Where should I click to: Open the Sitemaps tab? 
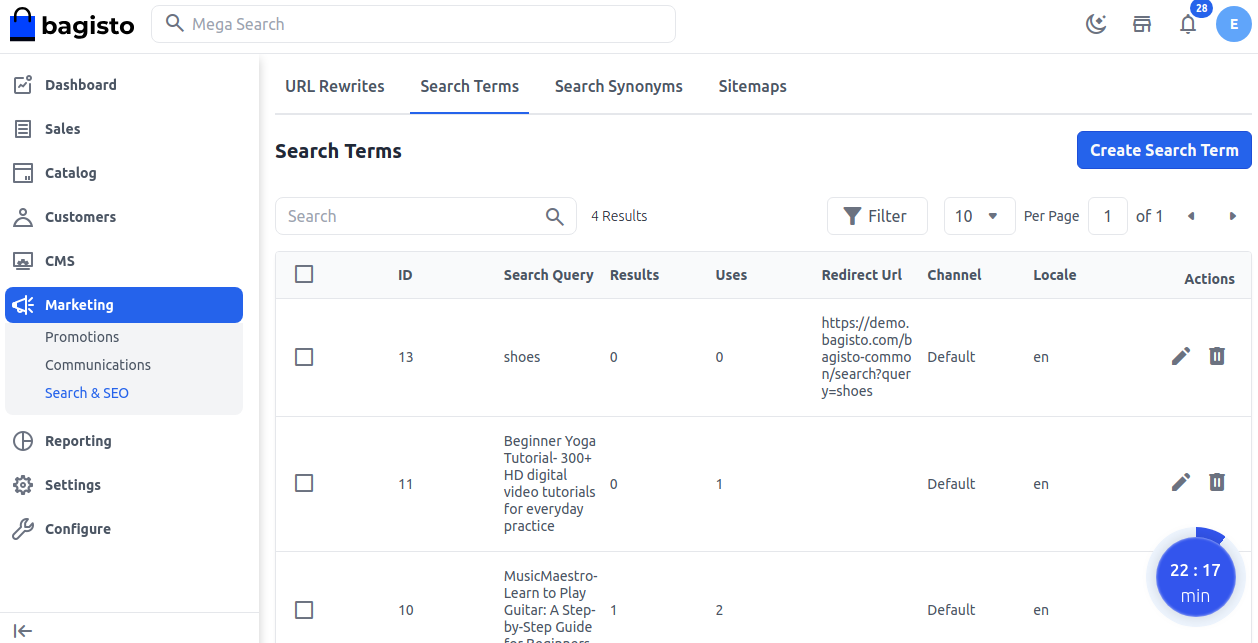tap(752, 86)
